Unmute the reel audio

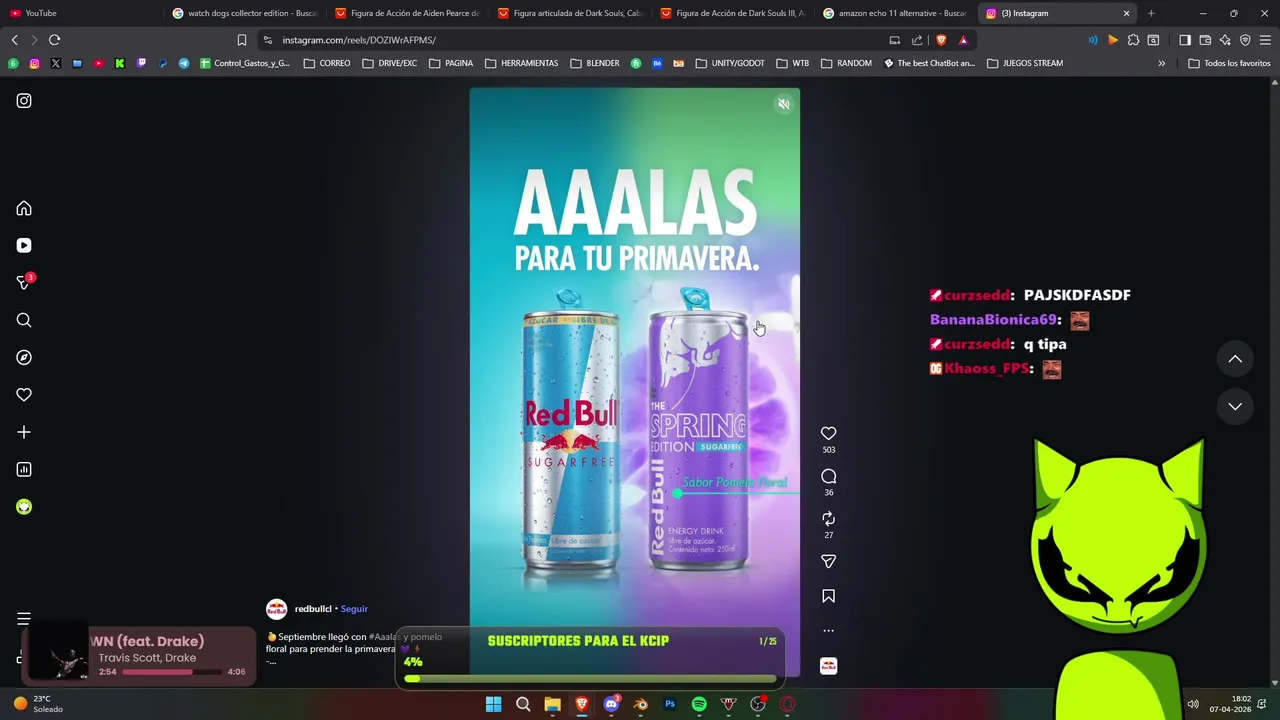[784, 104]
